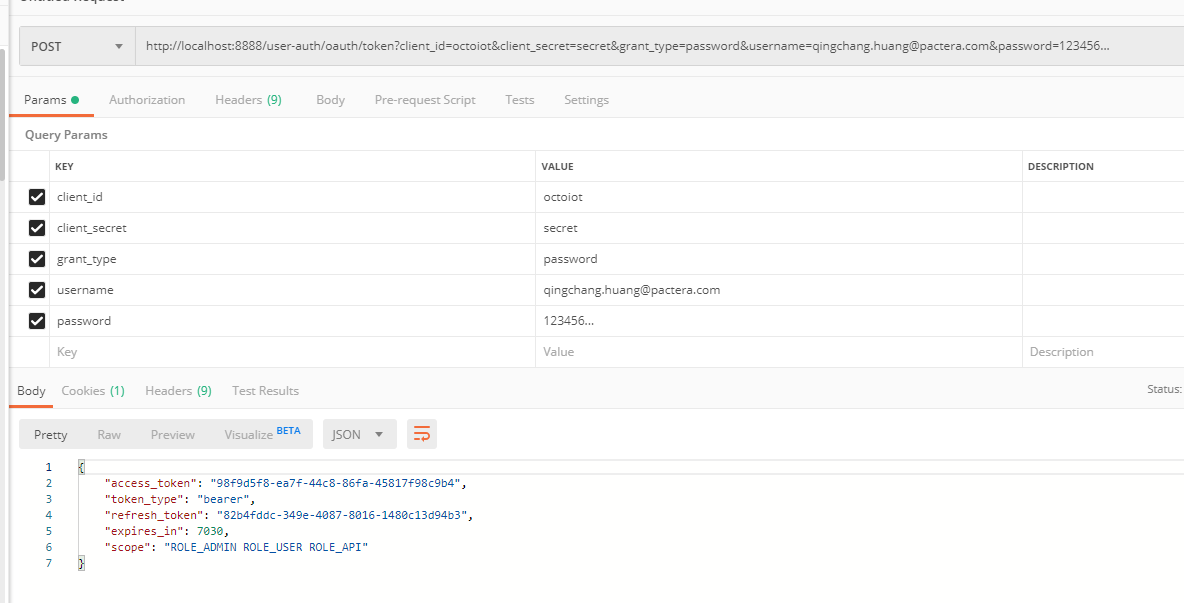Select the response Body tab
The width and height of the screenshot is (1184, 603).
tap(31, 391)
